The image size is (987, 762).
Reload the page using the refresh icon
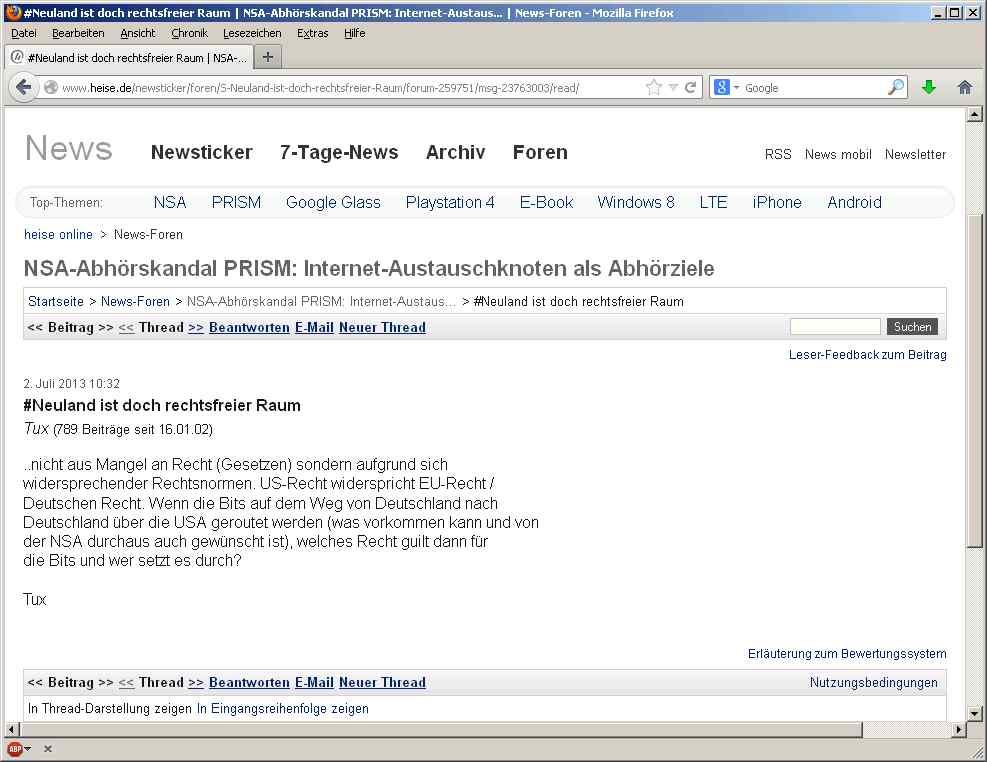coord(690,88)
